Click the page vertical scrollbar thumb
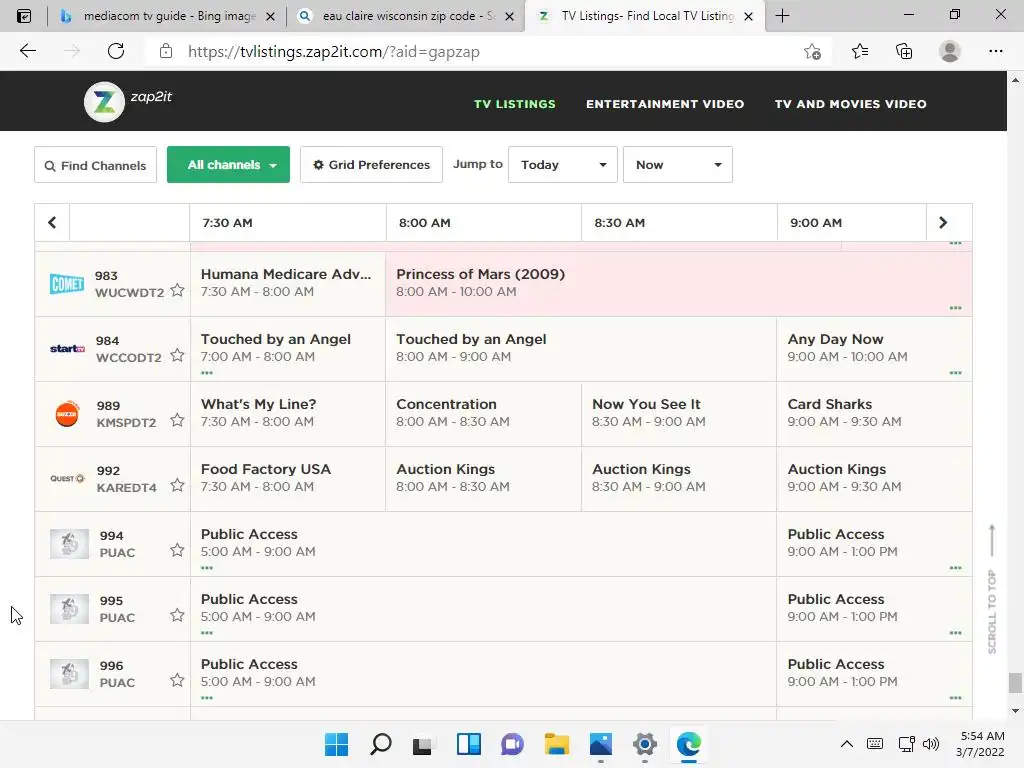 pyautogui.click(x=1015, y=683)
